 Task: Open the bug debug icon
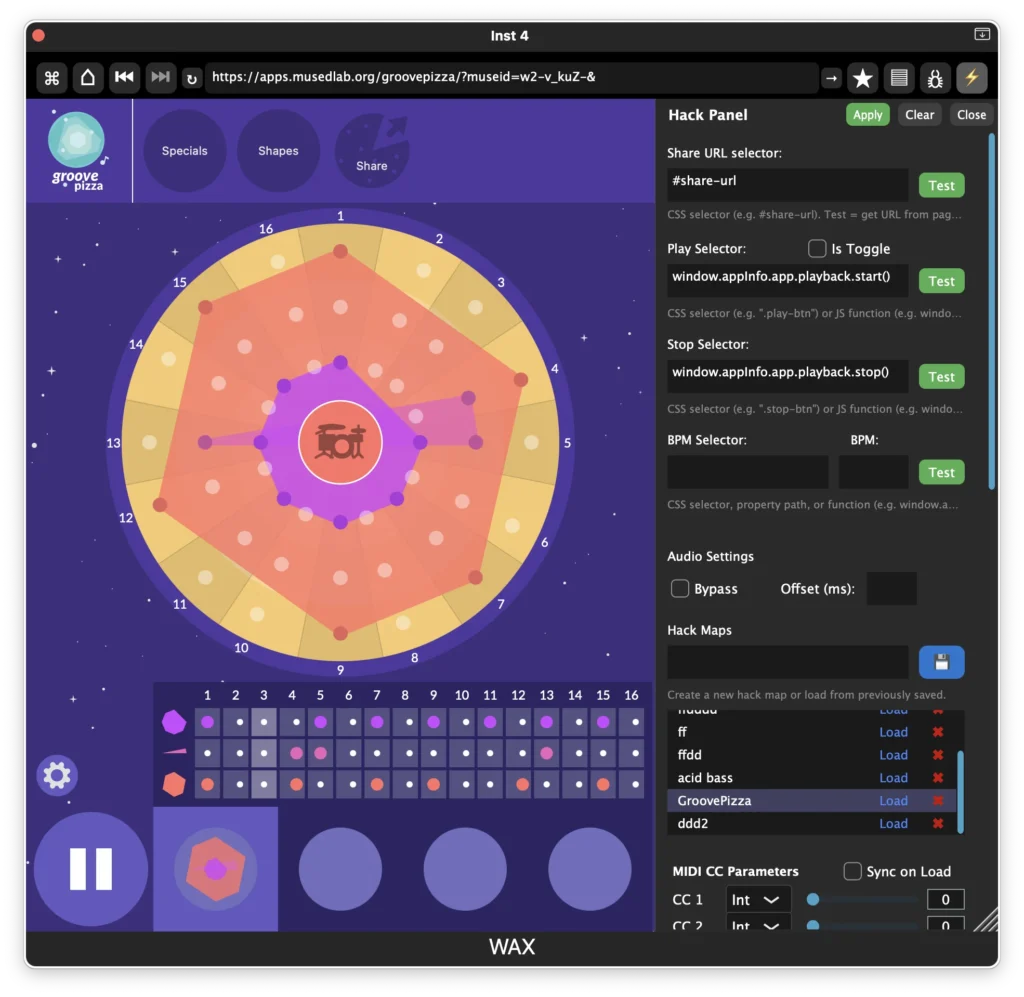point(936,77)
